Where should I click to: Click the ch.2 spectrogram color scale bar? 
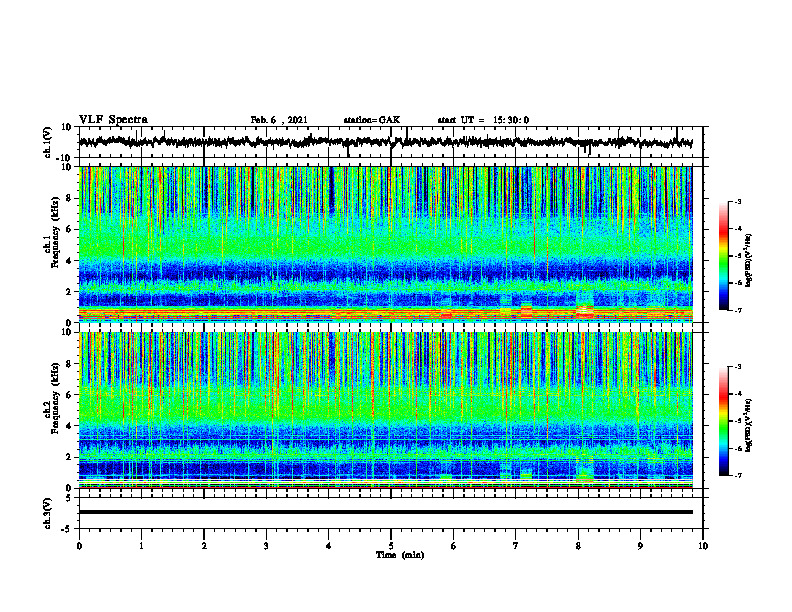pyautogui.click(x=724, y=421)
